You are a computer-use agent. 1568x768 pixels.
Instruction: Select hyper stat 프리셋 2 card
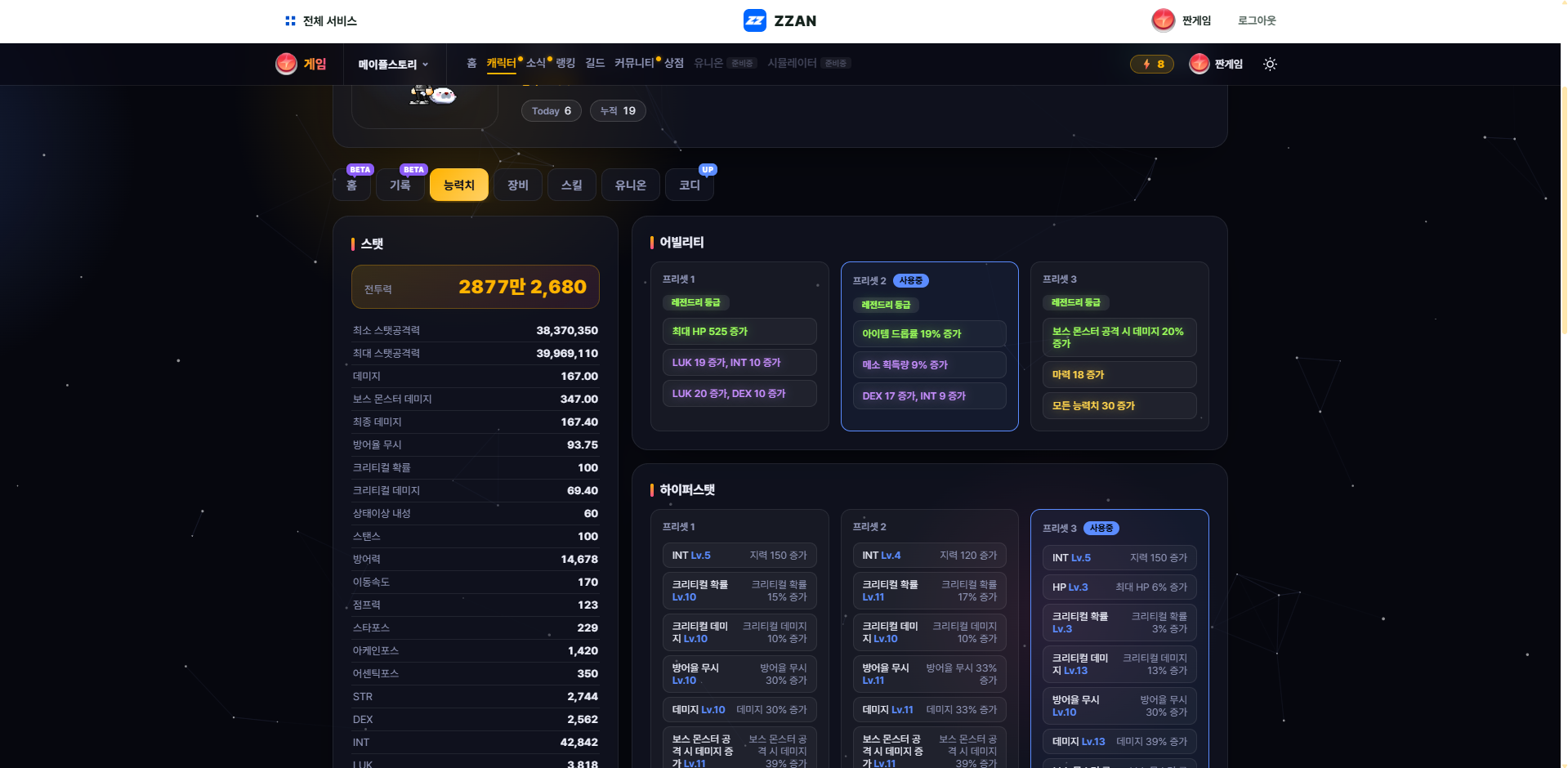tap(930, 639)
